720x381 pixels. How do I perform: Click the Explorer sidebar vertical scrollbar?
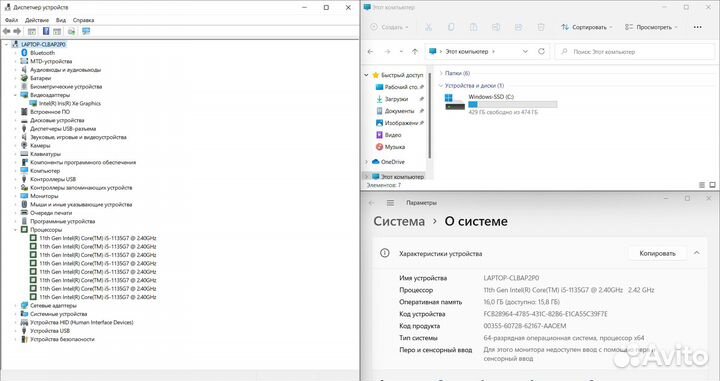tap(429, 116)
